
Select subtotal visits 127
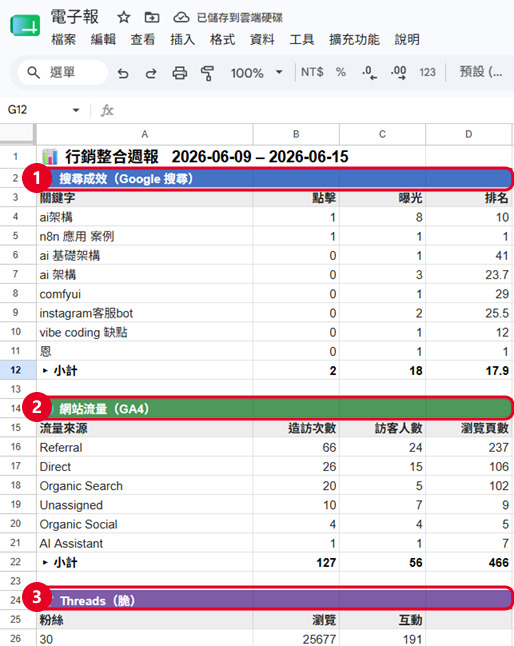(x=296, y=562)
